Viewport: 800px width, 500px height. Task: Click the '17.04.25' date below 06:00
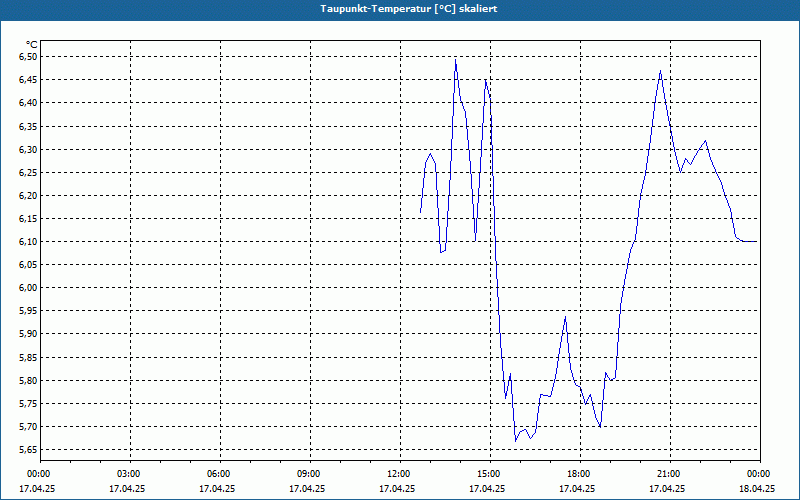(217, 489)
